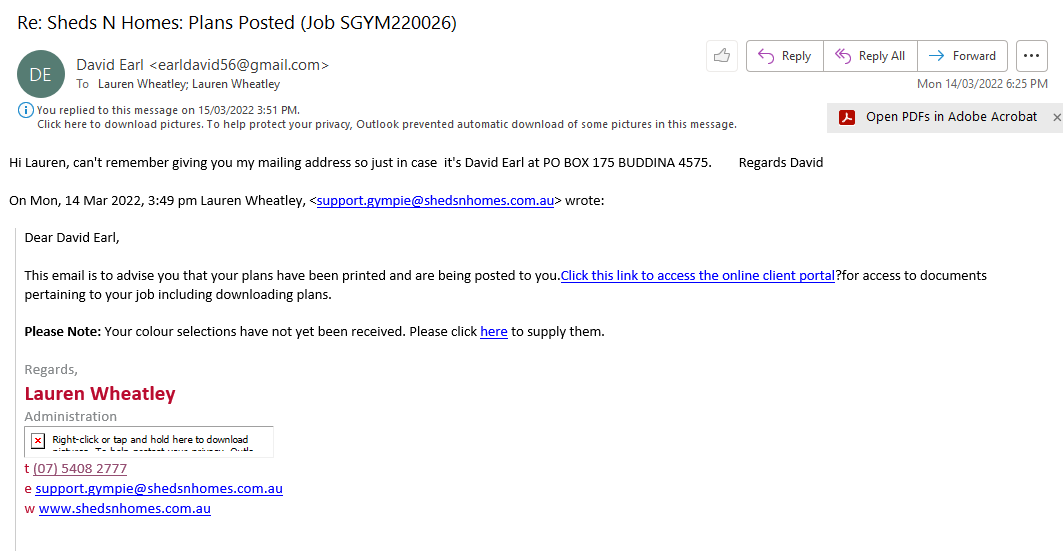The image size is (1063, 551).
Task: Click the Adobe PDF icon
Action: tap(847, 117)
